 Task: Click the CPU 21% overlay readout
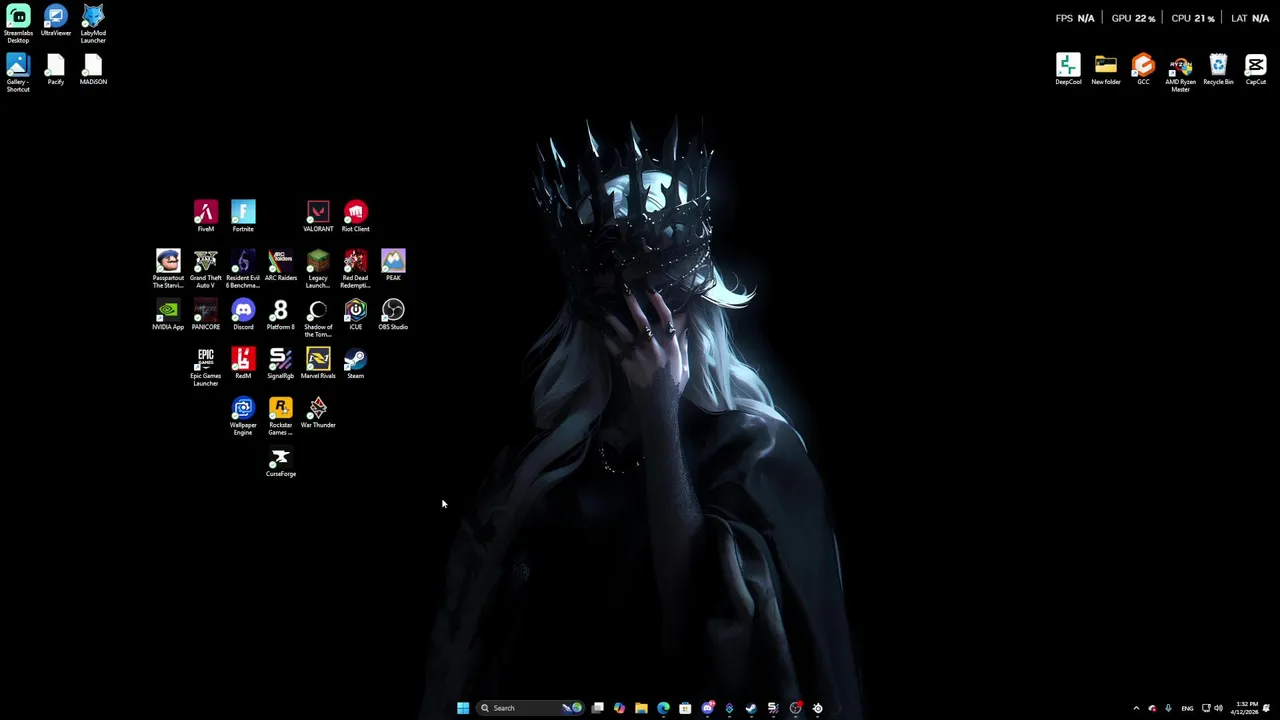(1192, 18)
